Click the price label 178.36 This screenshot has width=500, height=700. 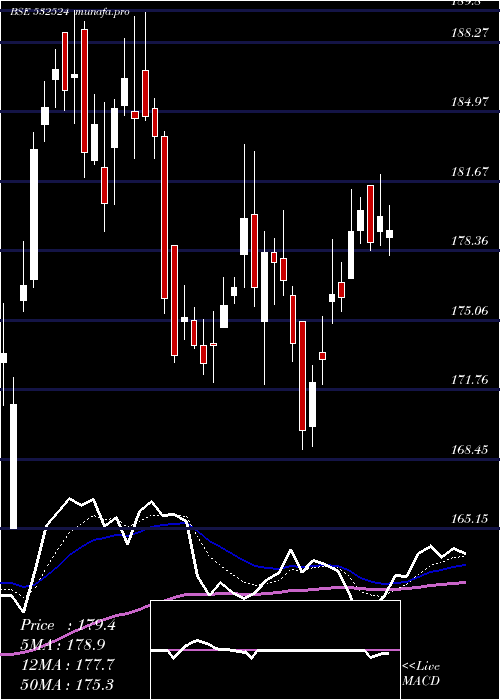pos(470,241)
